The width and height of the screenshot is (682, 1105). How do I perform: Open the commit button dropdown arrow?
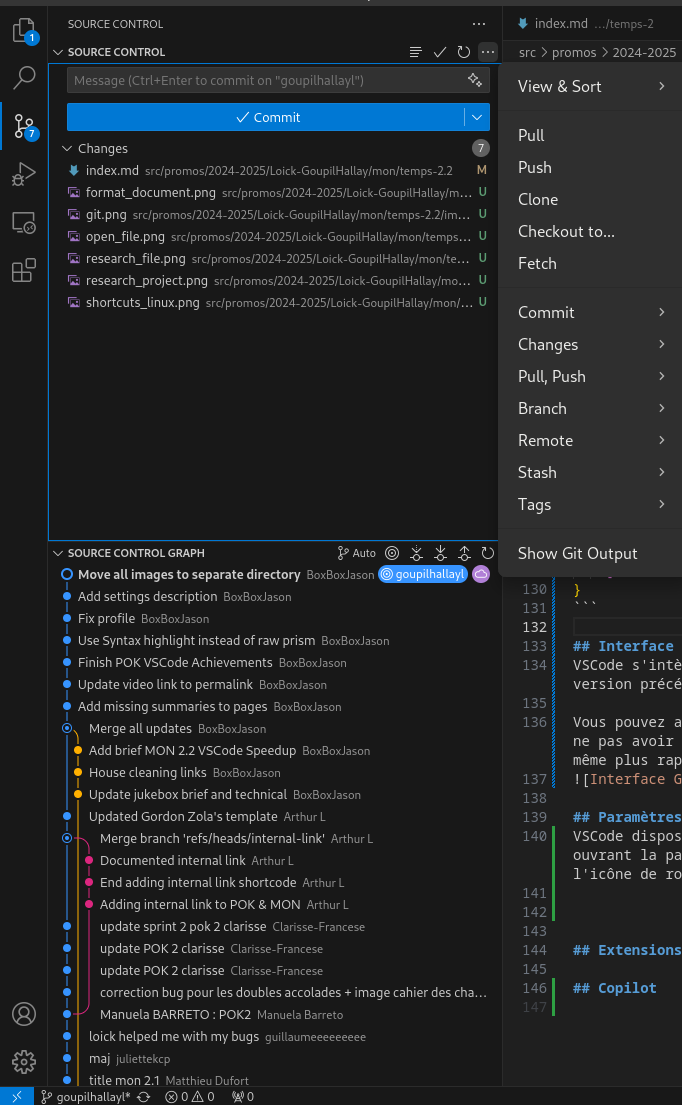pyautogui.click(x=477, y=117)
